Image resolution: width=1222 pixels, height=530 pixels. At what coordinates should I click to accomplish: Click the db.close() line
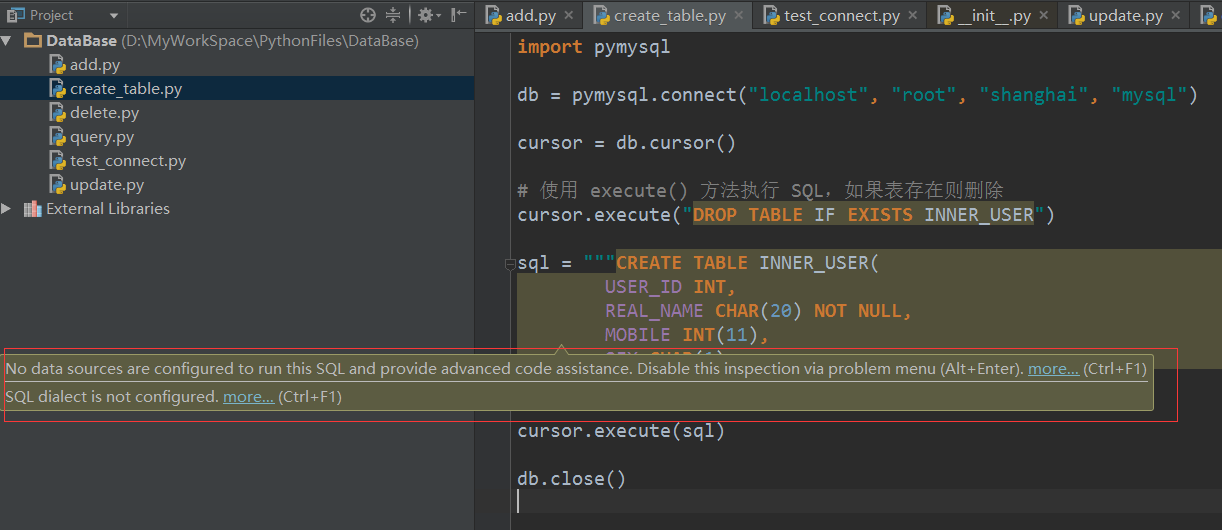point(572,479)
